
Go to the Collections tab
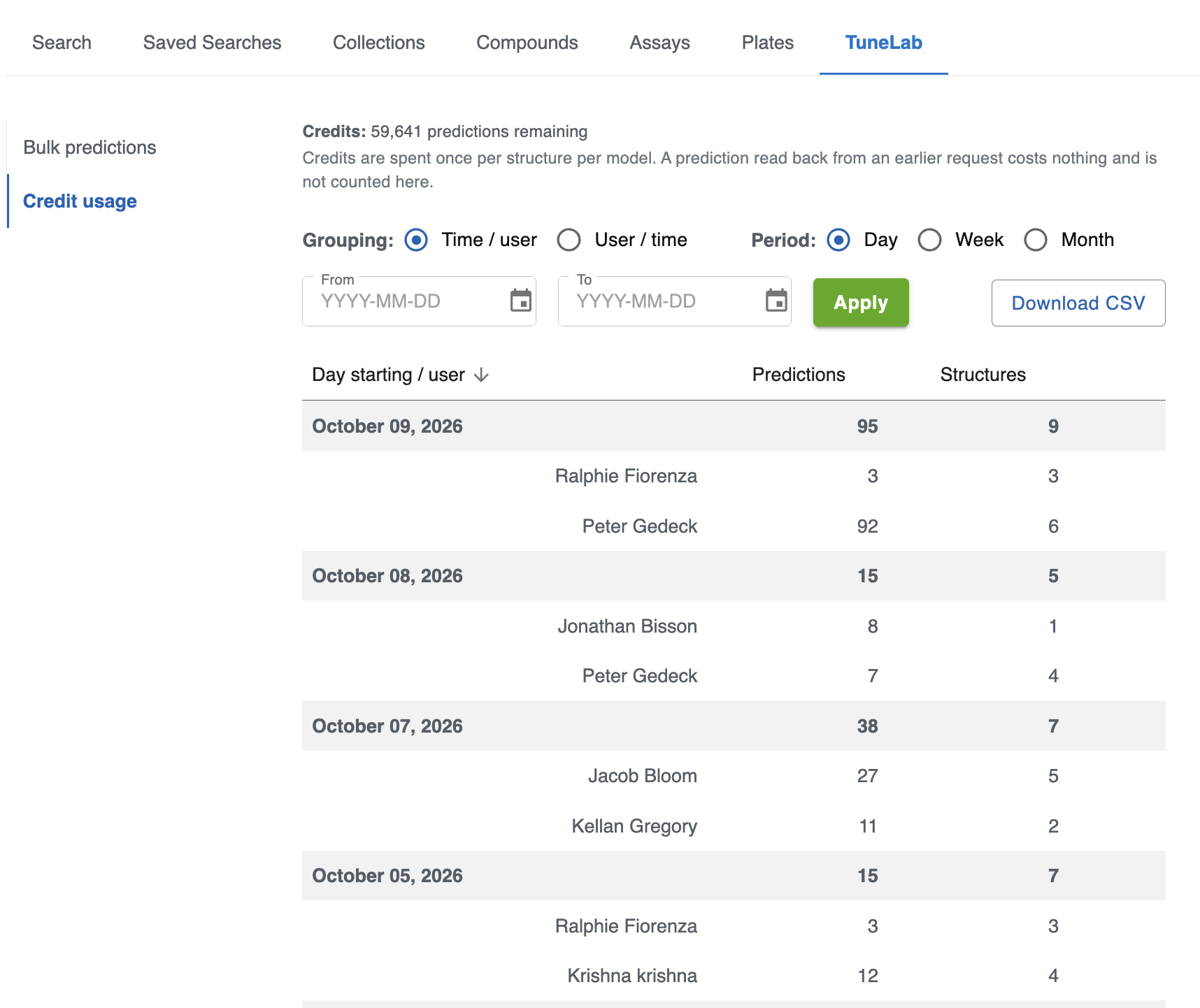(378, 43)
